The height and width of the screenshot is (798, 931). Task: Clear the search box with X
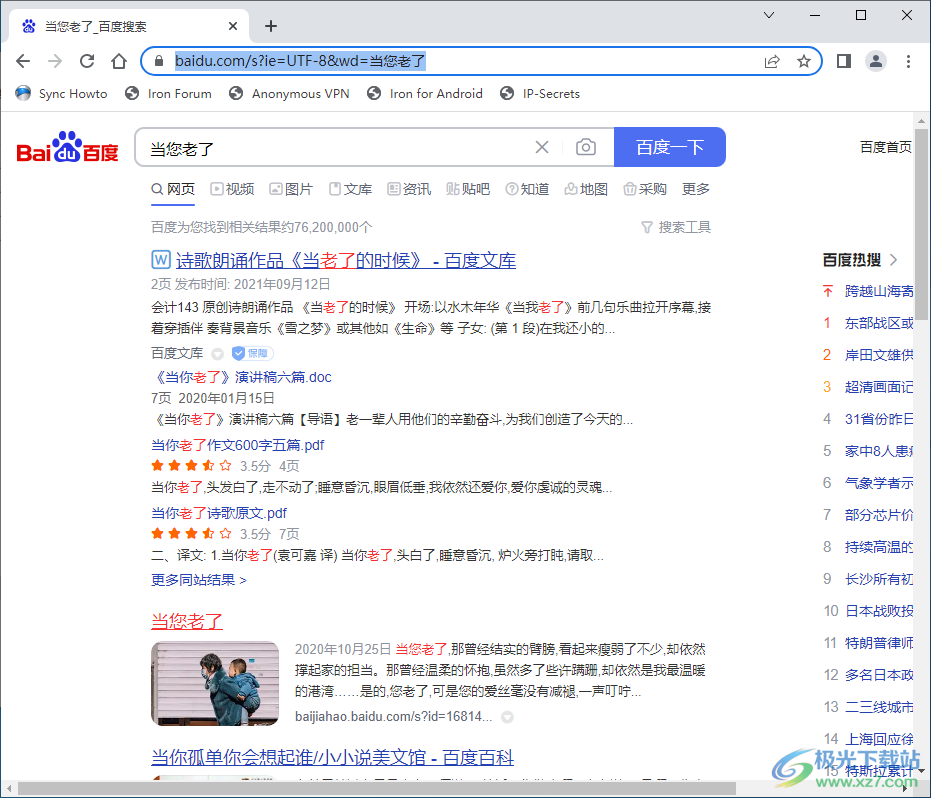pyautogui.click(x=542, y=147)
